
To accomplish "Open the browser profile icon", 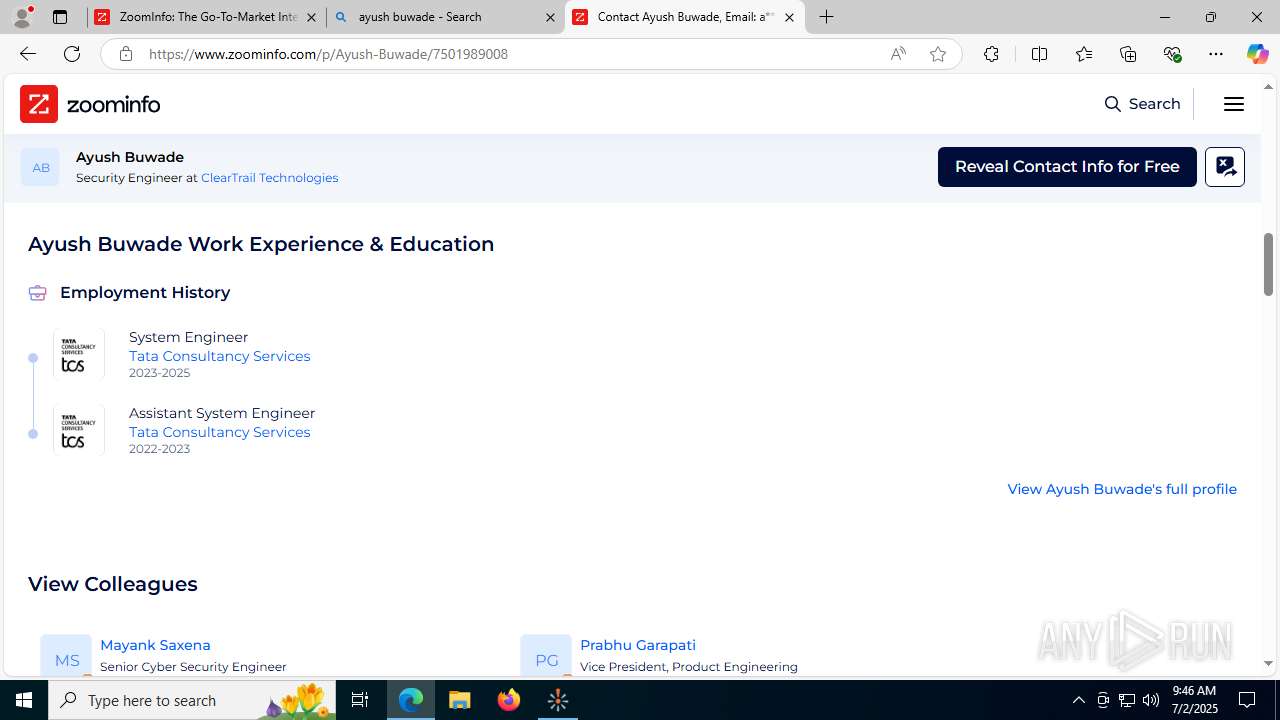I will click(x=23, y=17).
